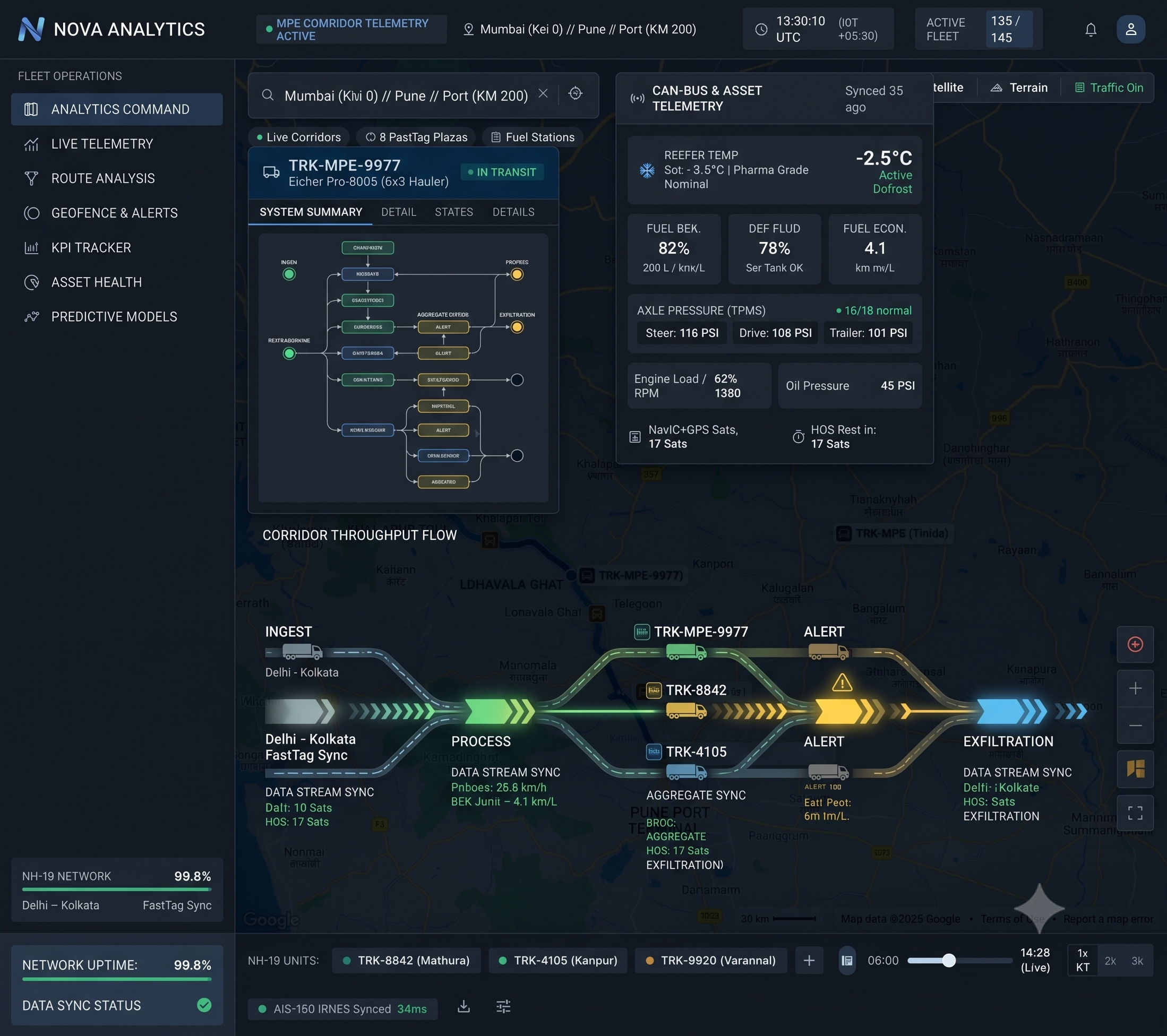Click the timeline log icon beside 06:00

click(847, 961)
